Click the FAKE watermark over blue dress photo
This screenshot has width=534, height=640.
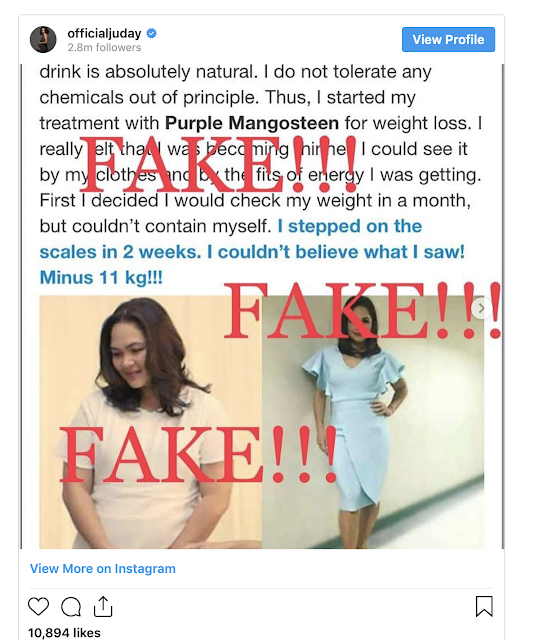[362, 310]
